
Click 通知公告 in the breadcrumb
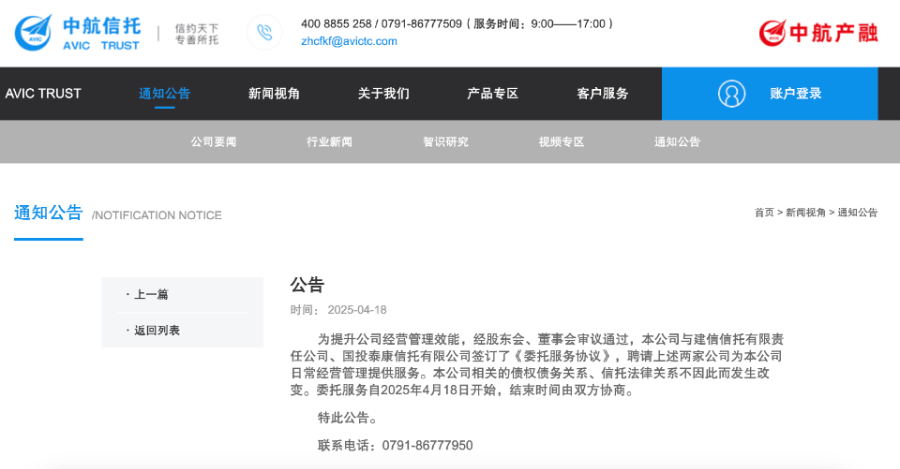[858, 212]
